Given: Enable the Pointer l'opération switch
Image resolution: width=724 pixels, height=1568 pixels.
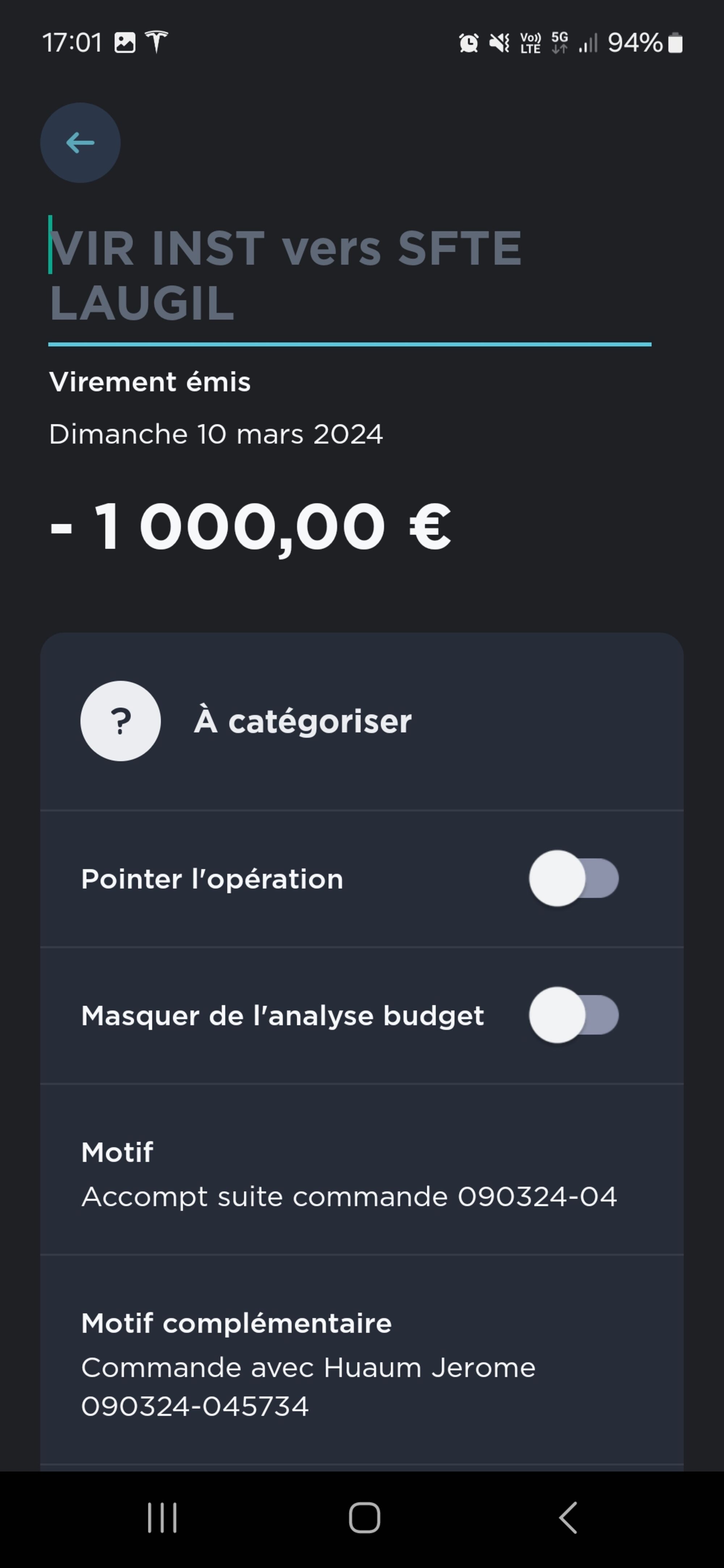Looking at the screenshot, I should click(574, 879).
